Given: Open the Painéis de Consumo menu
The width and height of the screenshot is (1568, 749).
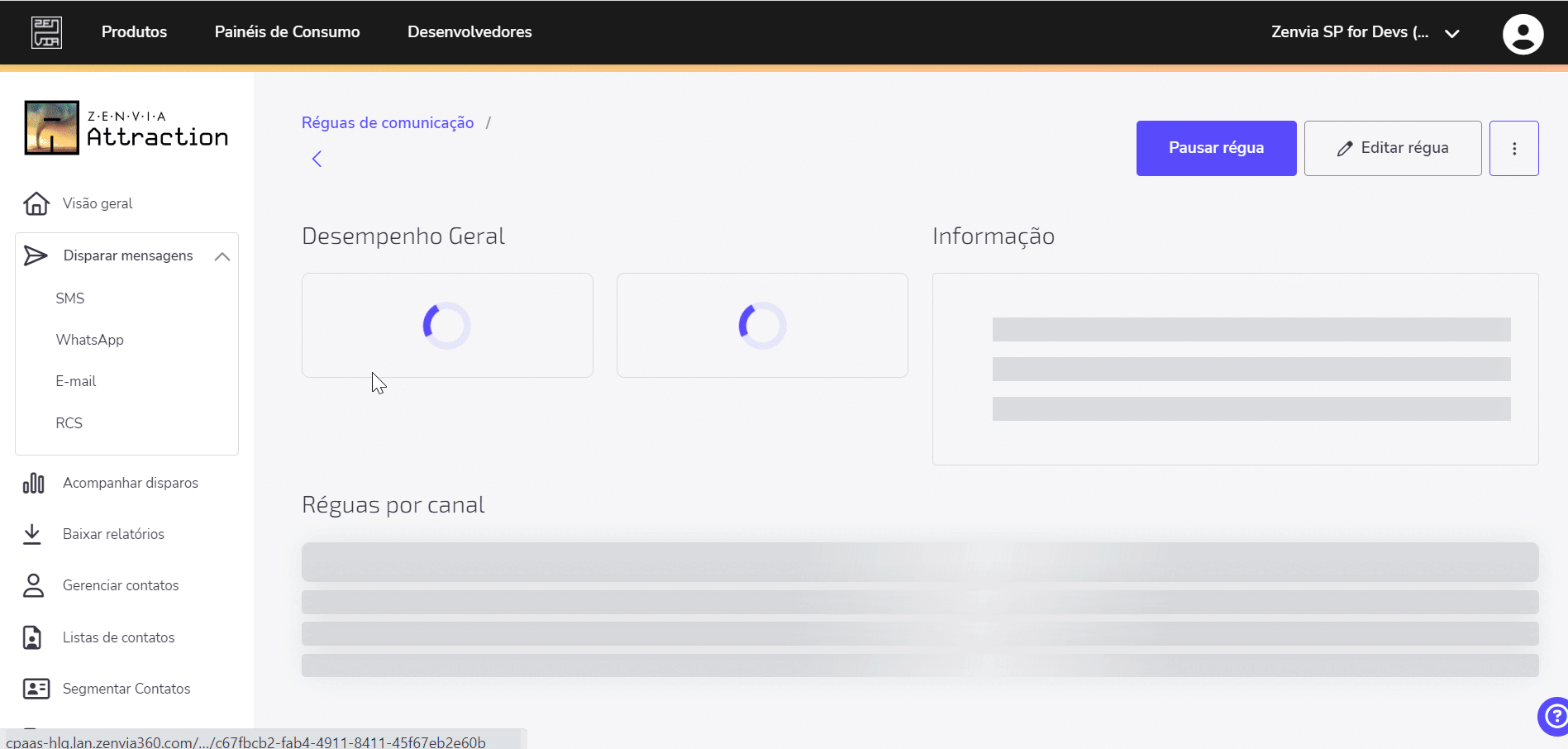Looking at the screenshot, I should (x=287, y=31).
